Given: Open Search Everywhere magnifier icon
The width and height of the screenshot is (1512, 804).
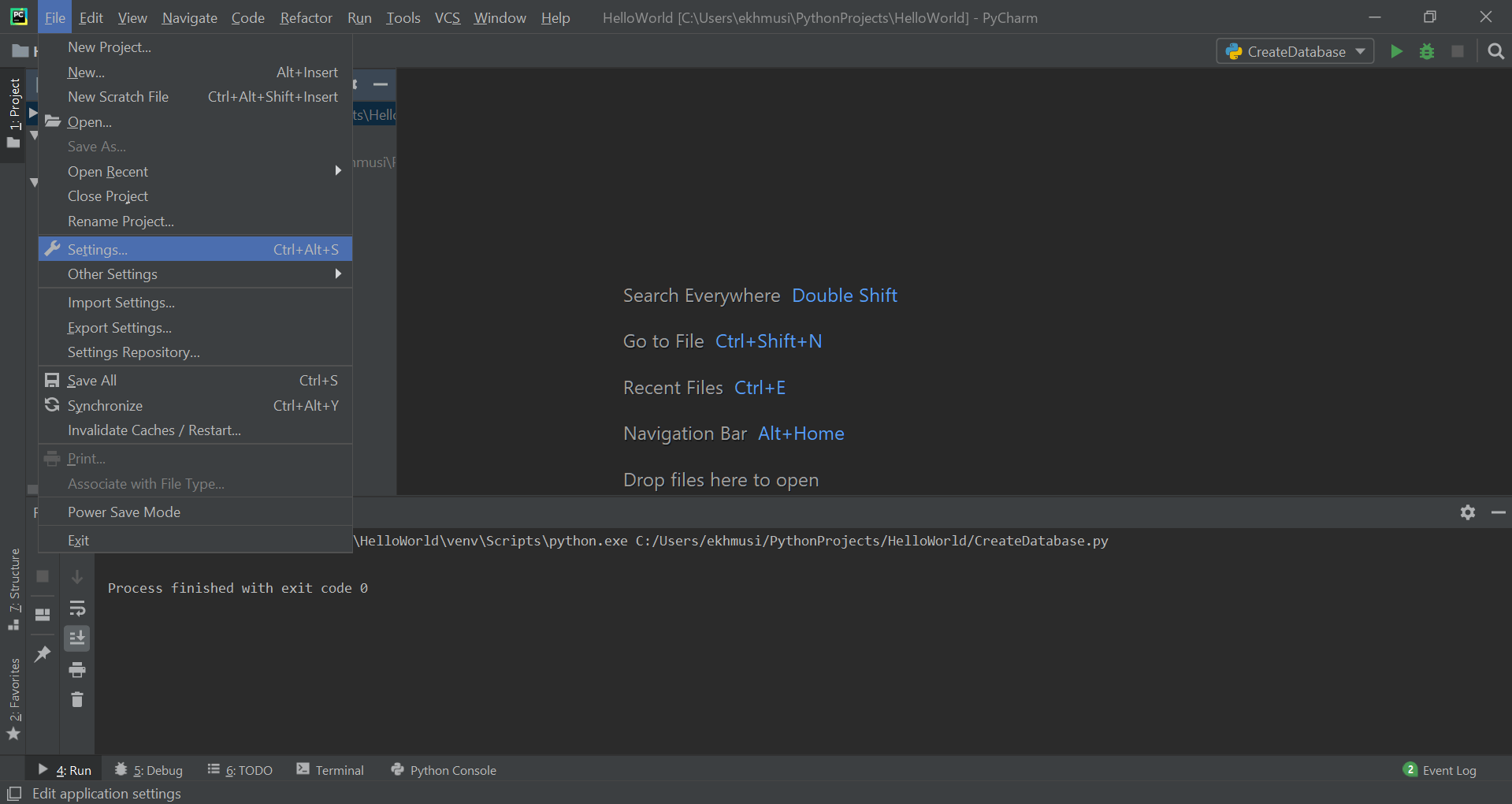Looking at the screenshot, I should coord(1495,52).
